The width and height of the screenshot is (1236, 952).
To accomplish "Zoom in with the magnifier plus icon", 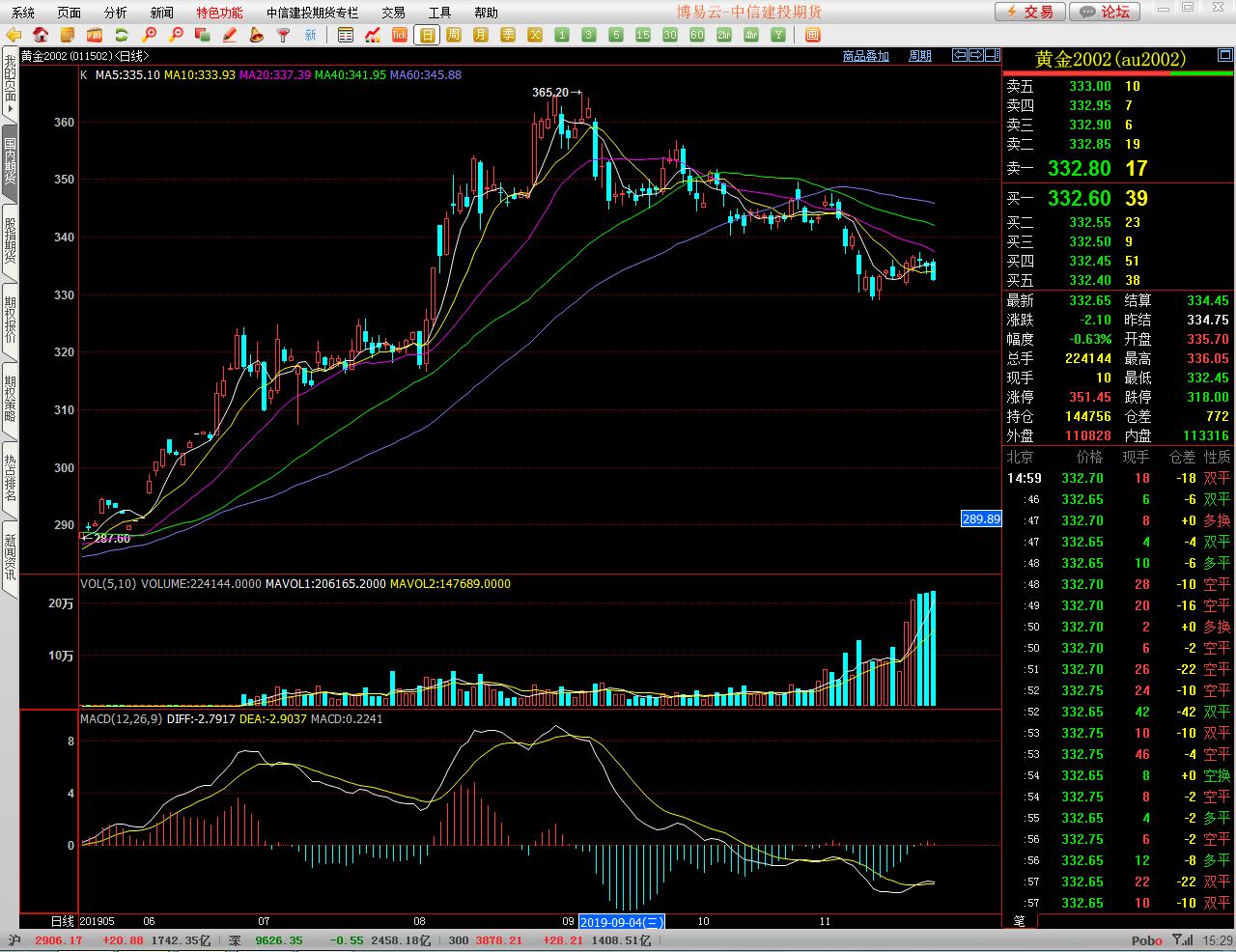I will [x=149, y=36].
